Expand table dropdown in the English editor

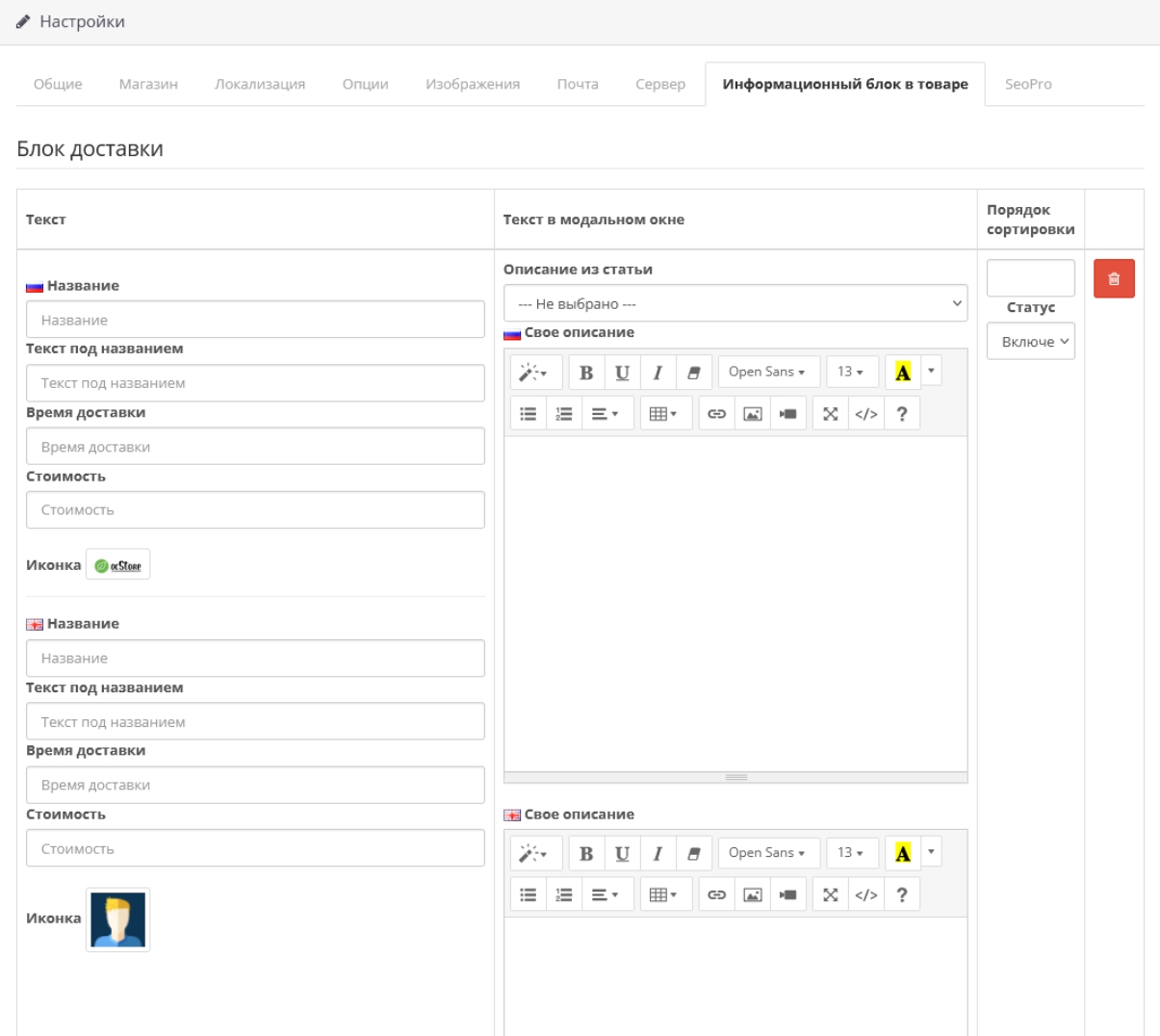pos(664,894)
